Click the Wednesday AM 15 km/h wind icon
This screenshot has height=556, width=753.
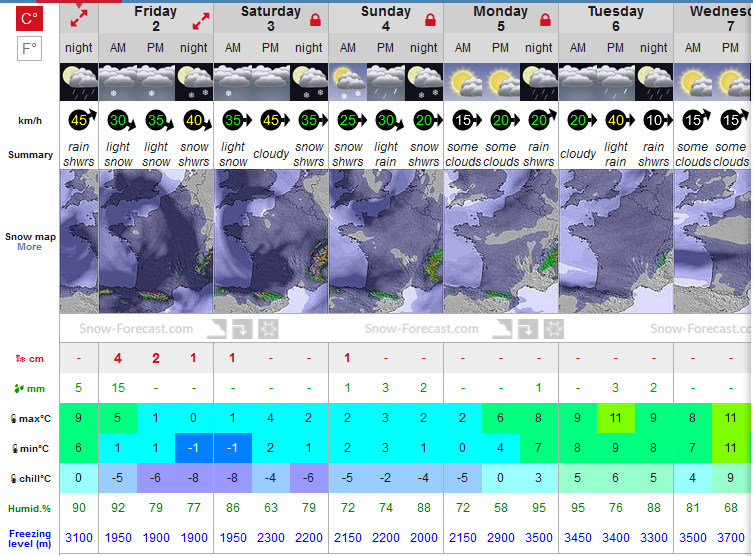pos(695,120)
